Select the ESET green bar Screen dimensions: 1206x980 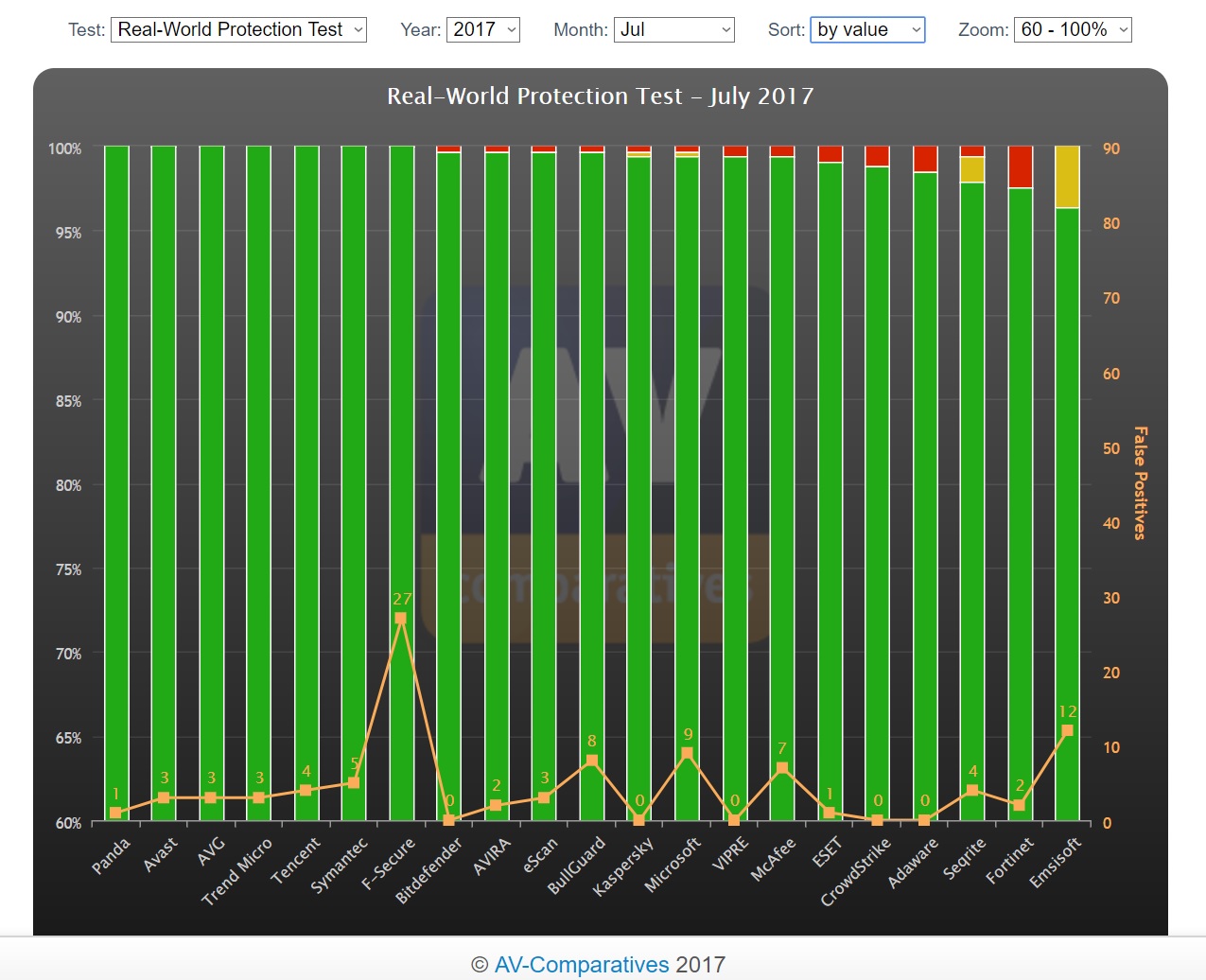coord(830,491)
